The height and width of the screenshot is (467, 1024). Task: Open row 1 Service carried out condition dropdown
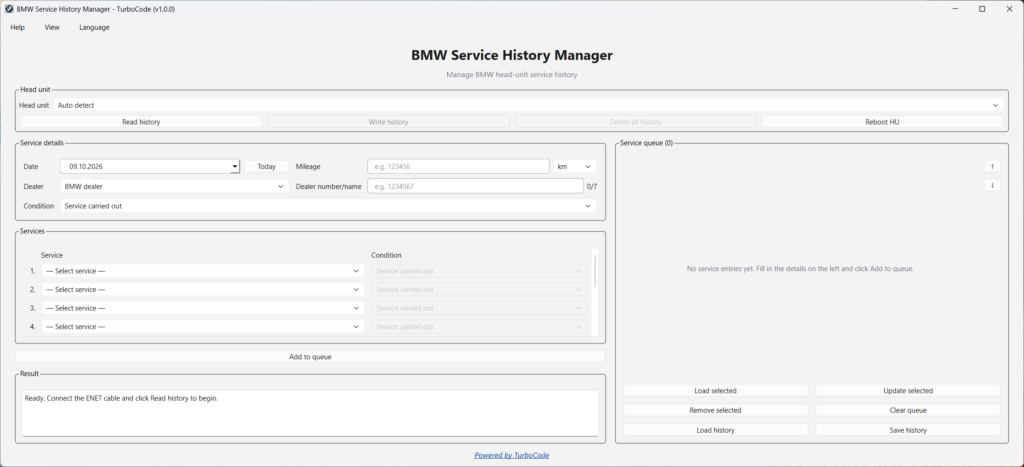point(479,271)
